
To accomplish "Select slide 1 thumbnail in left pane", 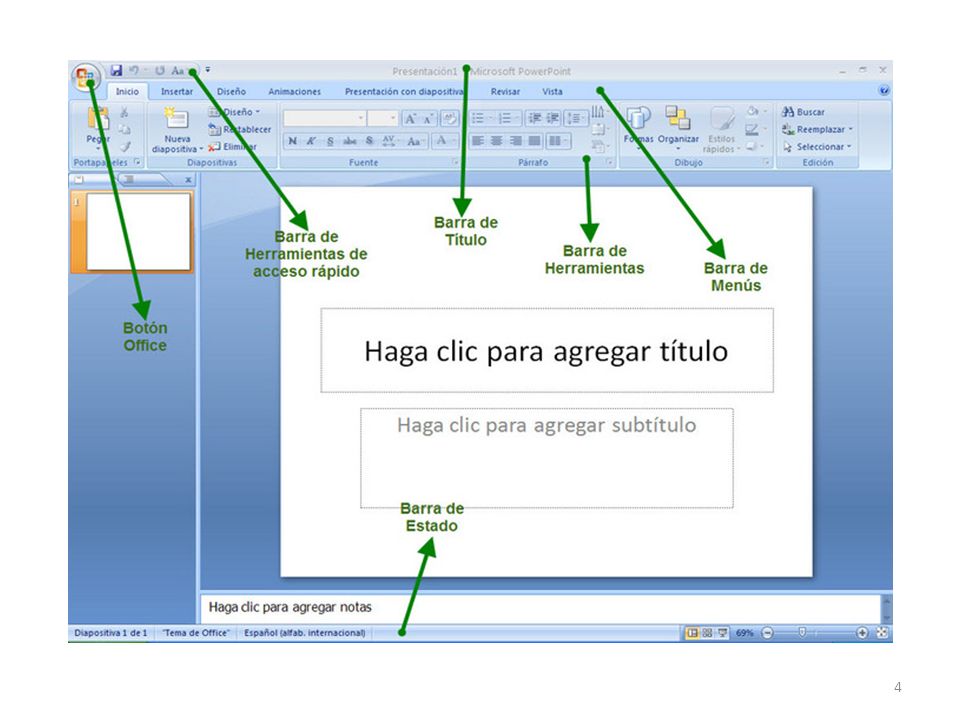I will coord(138,231).
